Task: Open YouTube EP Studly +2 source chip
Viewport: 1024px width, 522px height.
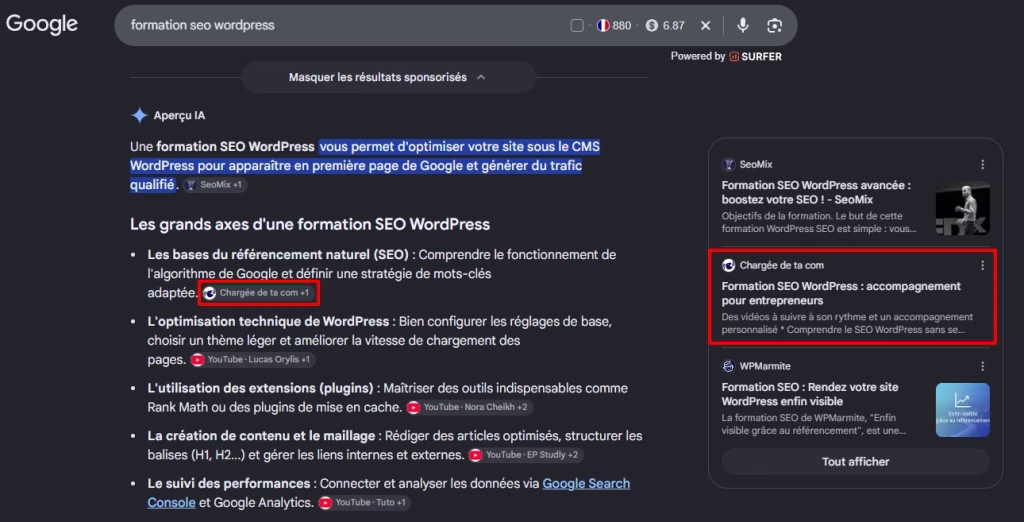Action: [x=526, y=454]
